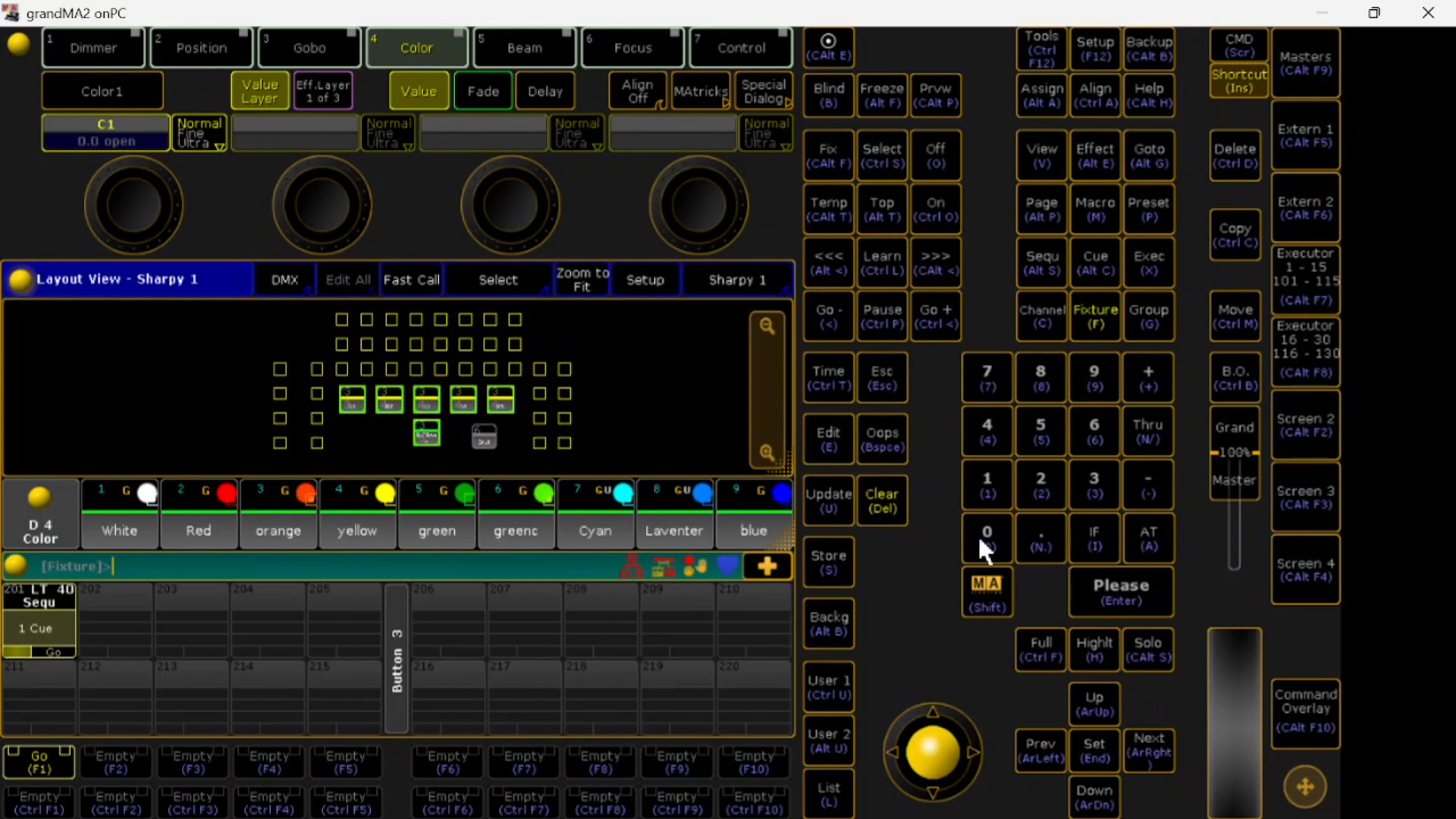
Task: Expand the Special Dialog button
Action: [x=764, y=91]
